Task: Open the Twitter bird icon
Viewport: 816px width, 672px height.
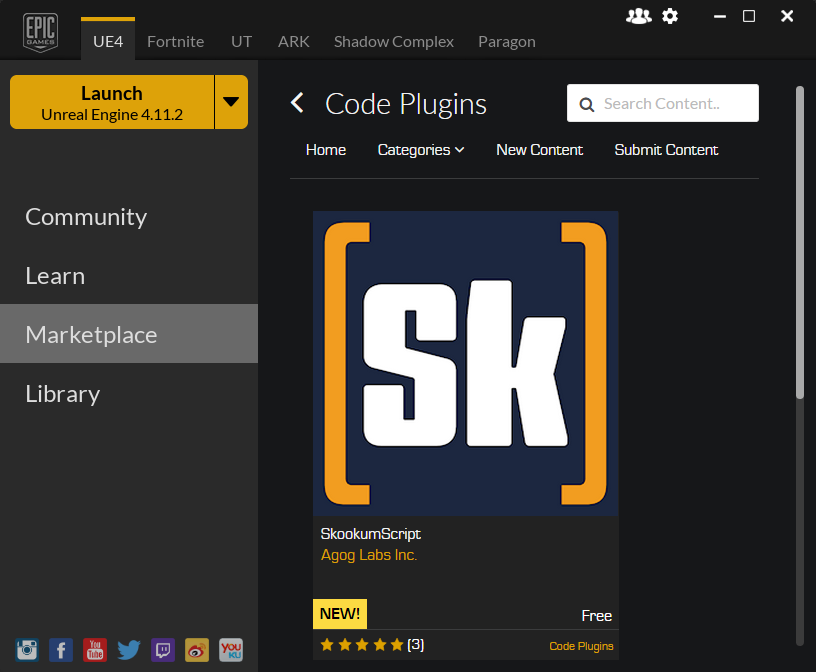Action: click(129, 650)
